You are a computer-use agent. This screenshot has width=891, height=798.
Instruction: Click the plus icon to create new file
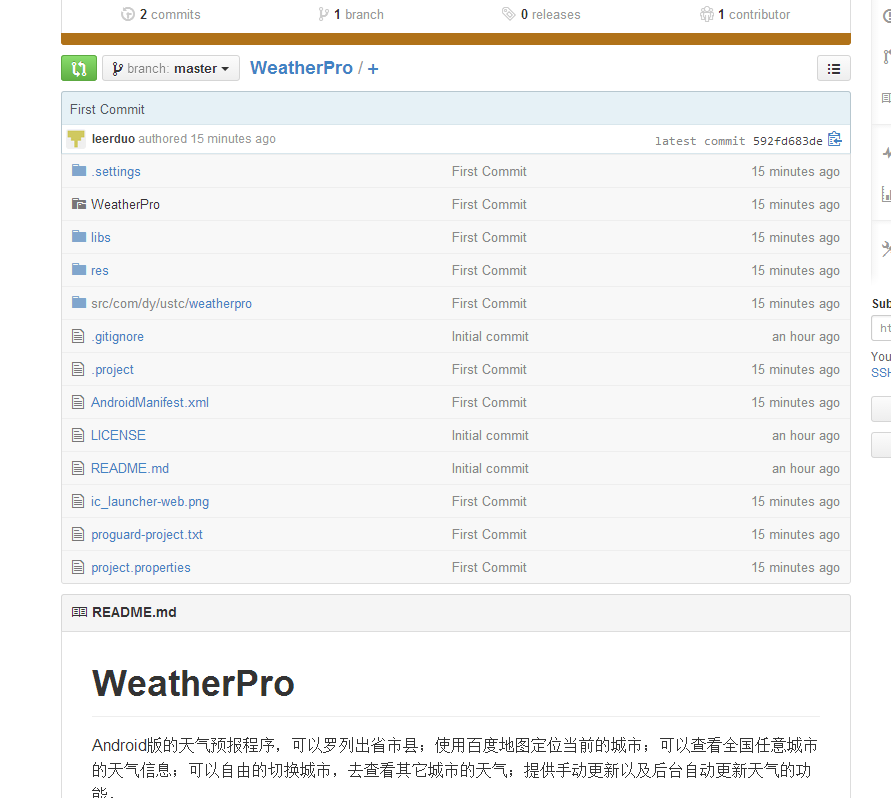pos(373,69)
